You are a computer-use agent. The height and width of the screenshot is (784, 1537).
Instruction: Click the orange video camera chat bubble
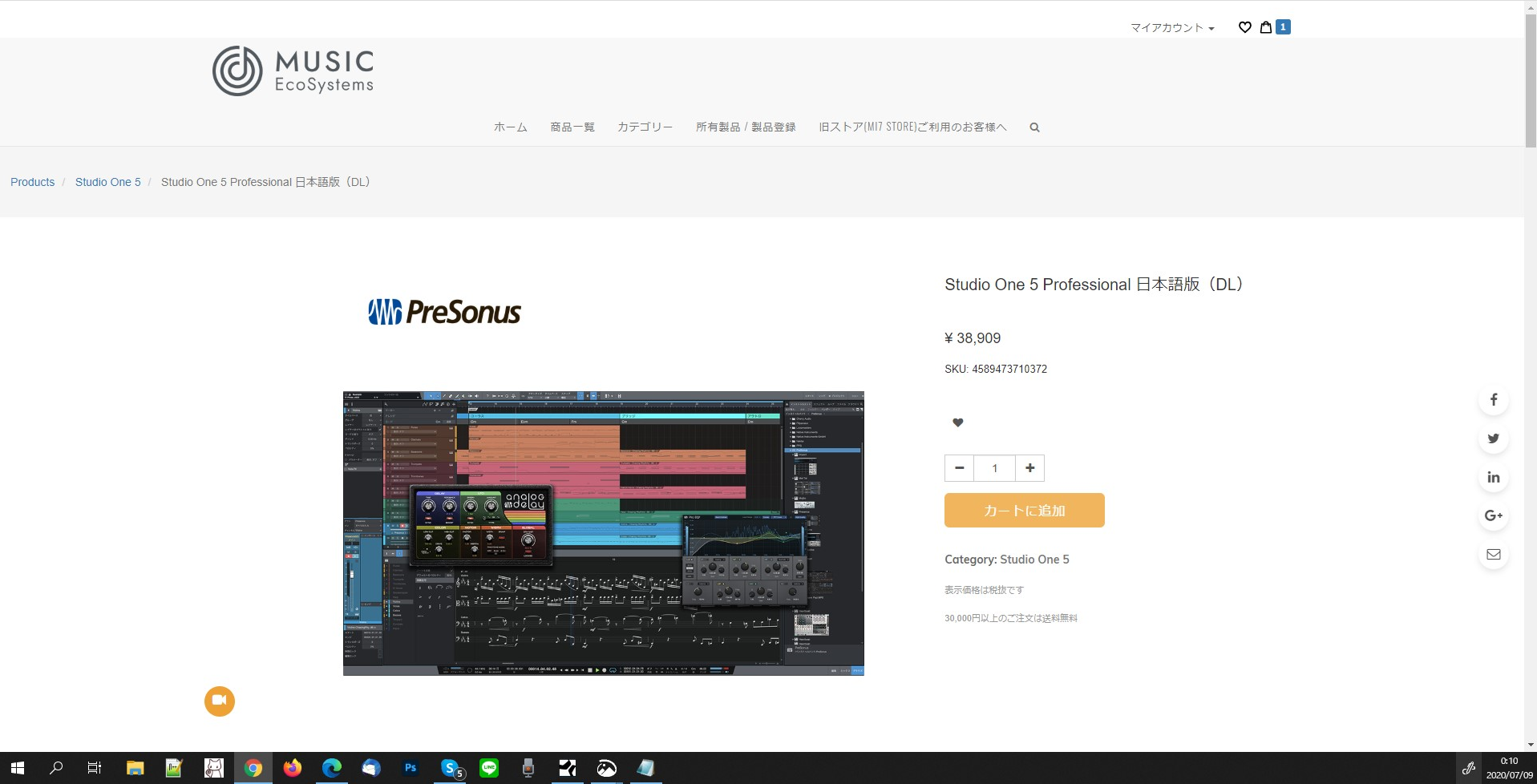pyautogui.click(x=220, y=701)
